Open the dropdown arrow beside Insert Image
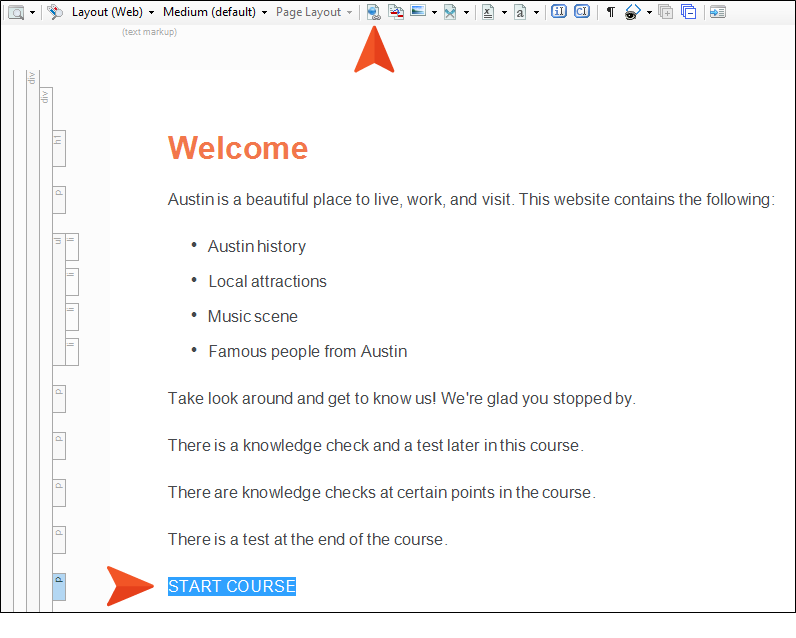 [433, 12]
